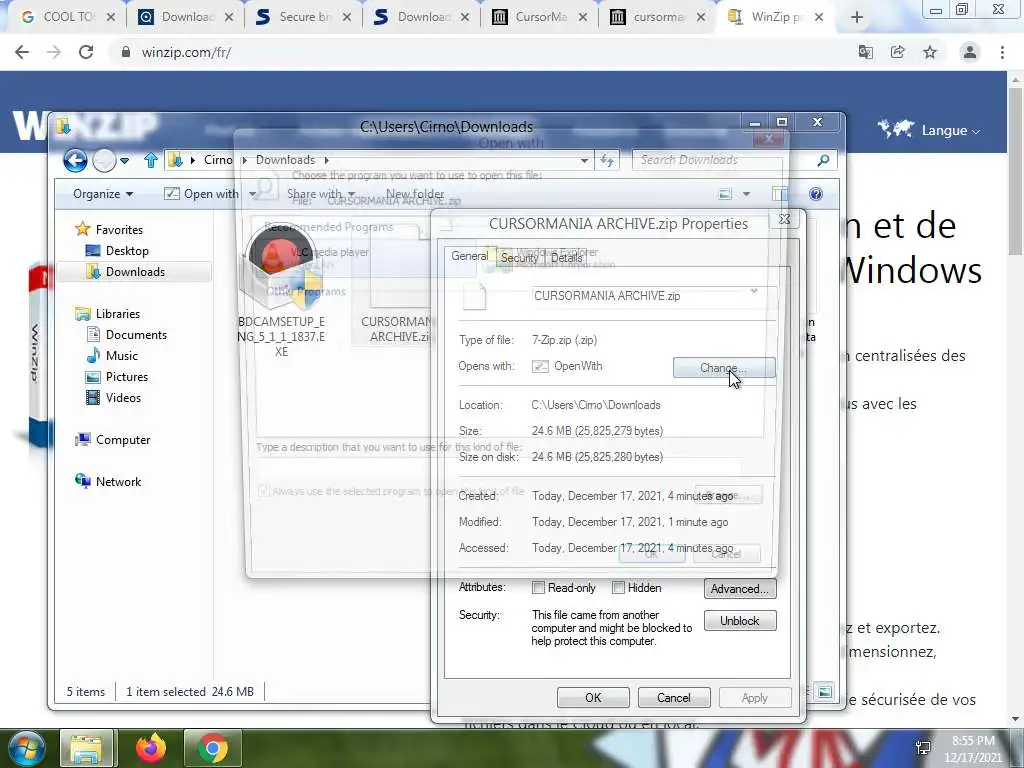Viewport: 1024px width, 768px height.
Task: Click the network tray icon
Action: (923, 748)
